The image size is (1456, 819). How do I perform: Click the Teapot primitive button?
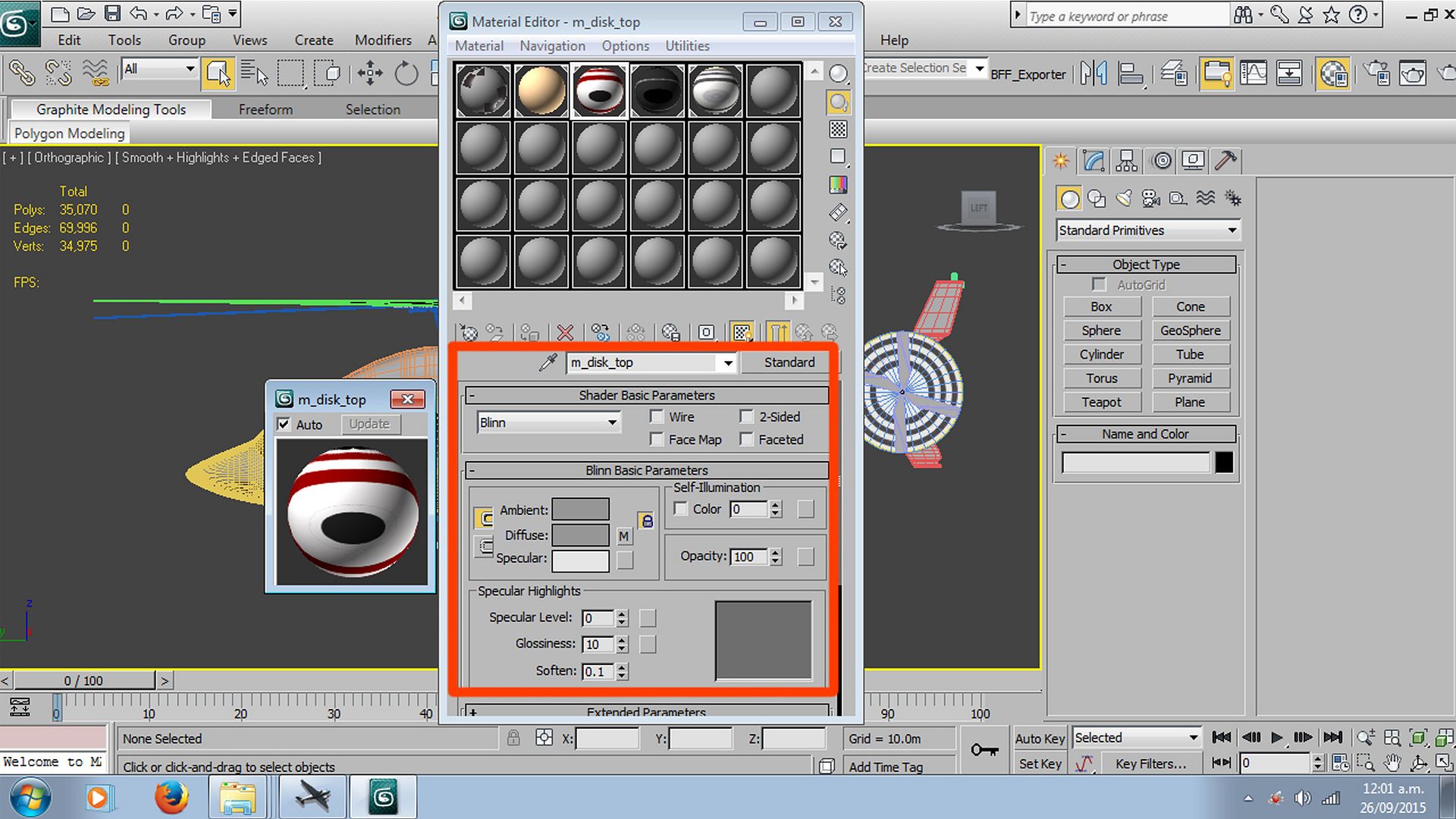(x=1101, y=402)
